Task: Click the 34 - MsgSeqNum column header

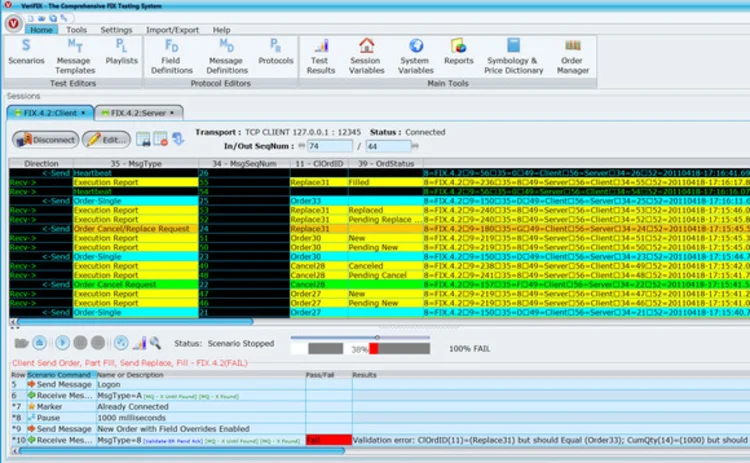Action: 244,164
